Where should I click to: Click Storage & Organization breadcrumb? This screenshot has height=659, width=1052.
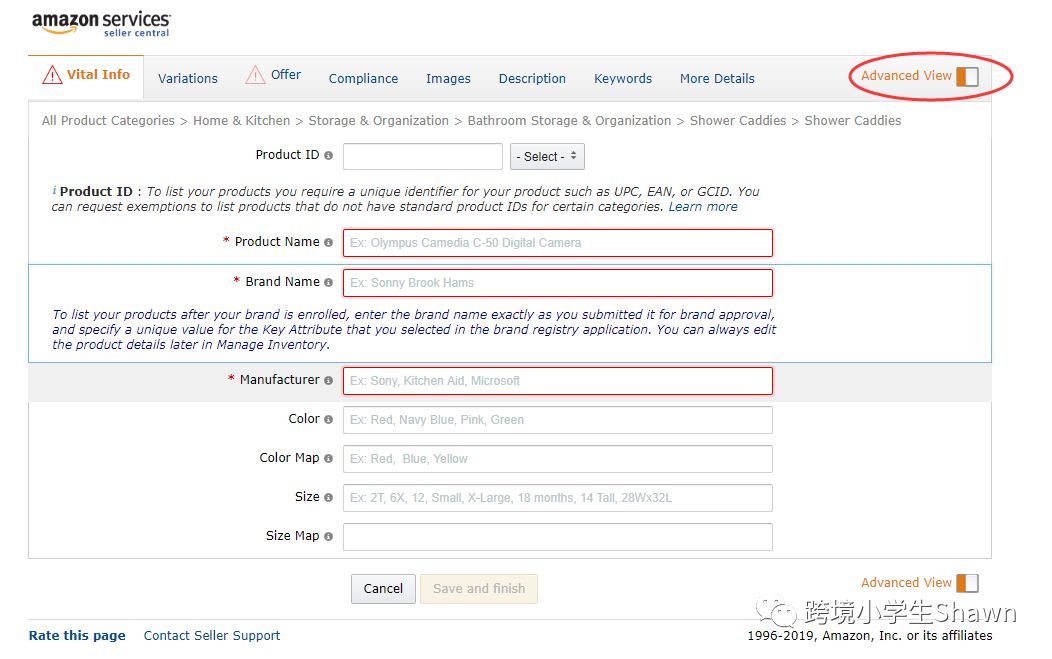378,121
